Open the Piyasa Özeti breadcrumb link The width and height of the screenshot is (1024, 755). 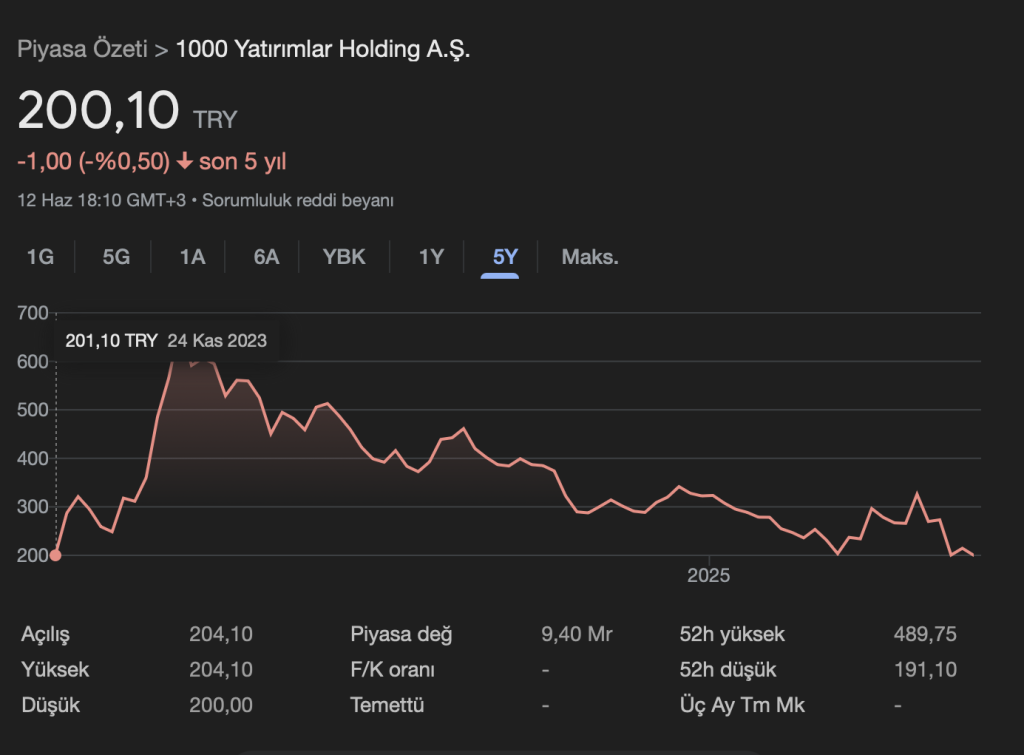click(83, 49)
